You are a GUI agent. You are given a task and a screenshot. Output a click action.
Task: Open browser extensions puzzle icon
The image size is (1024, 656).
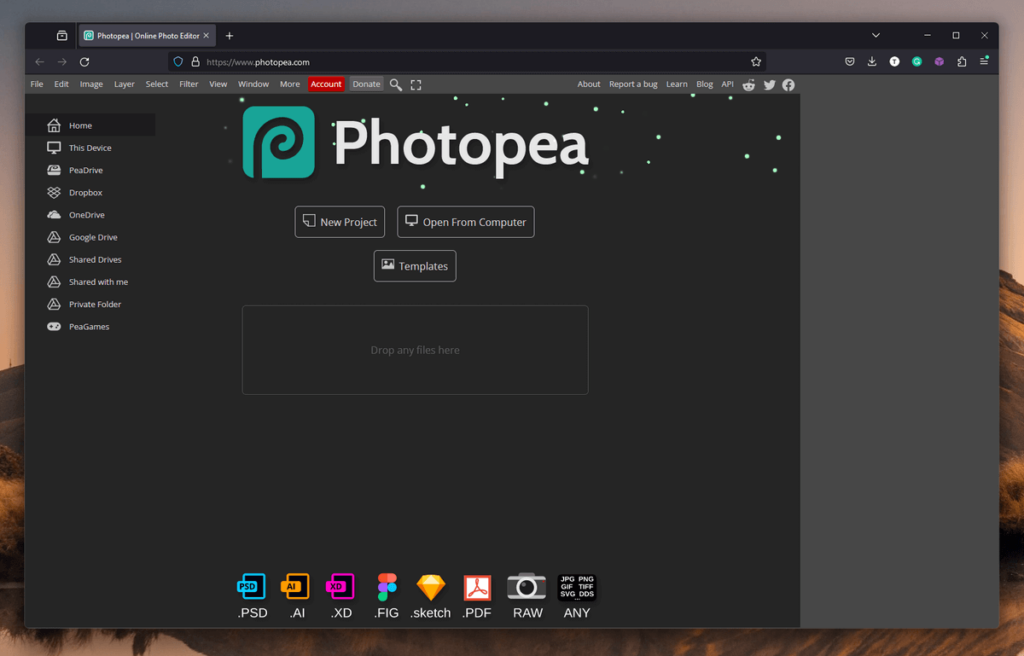click(x=961, y=61)
